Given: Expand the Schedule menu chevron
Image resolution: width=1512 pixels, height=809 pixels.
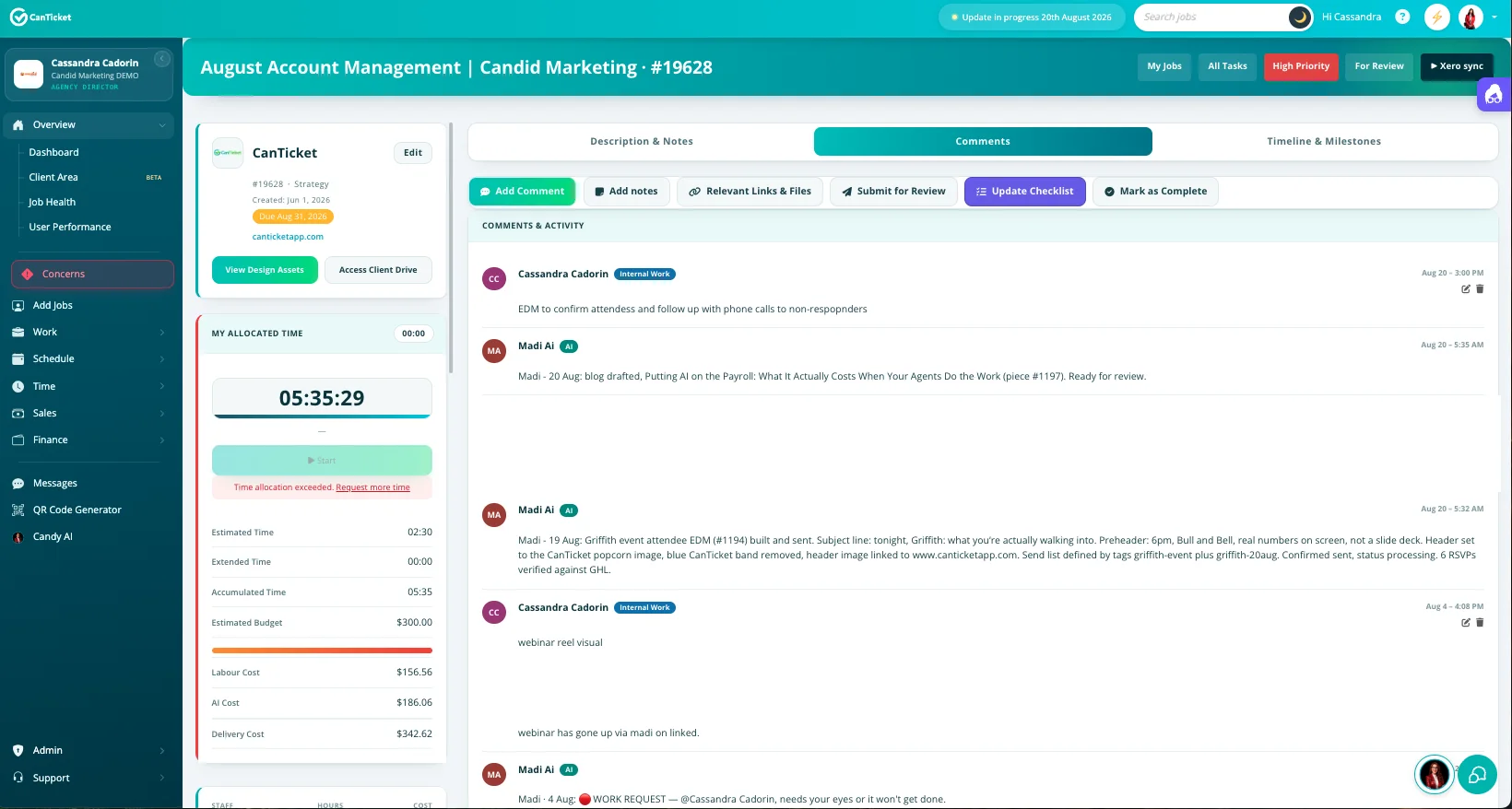Looking at the screenshot, I should (x=162, y=359).
